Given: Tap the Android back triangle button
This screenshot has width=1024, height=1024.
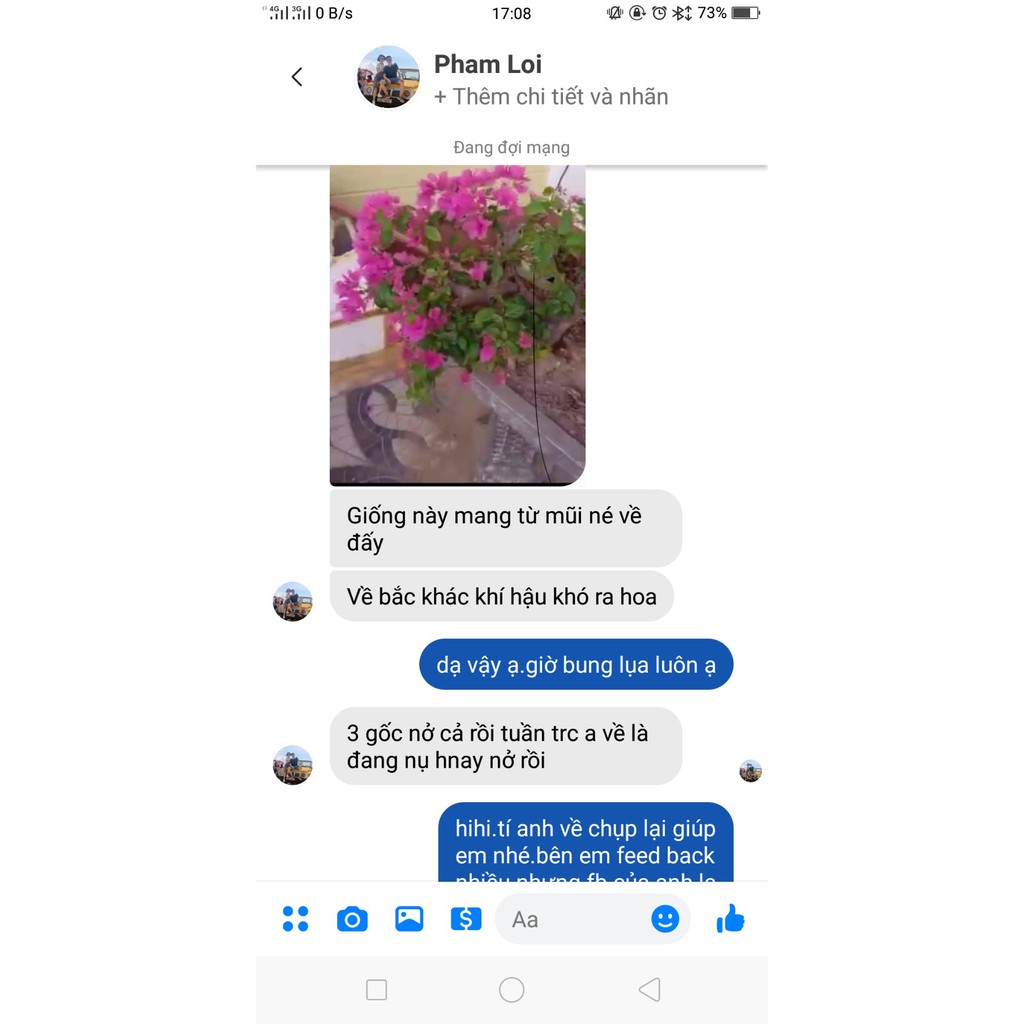Looking at the screenshot, I should (x=650, y=989).
